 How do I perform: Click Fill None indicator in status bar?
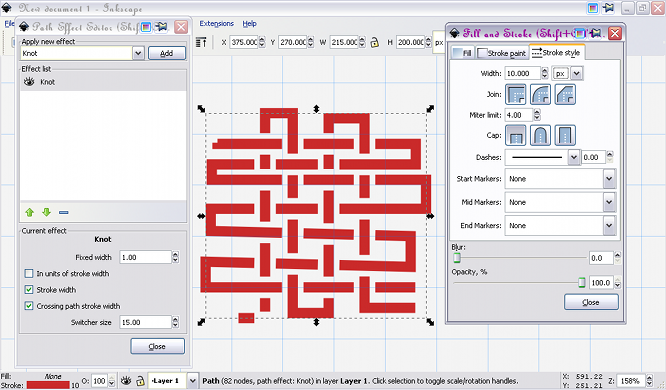click(53, 376)
